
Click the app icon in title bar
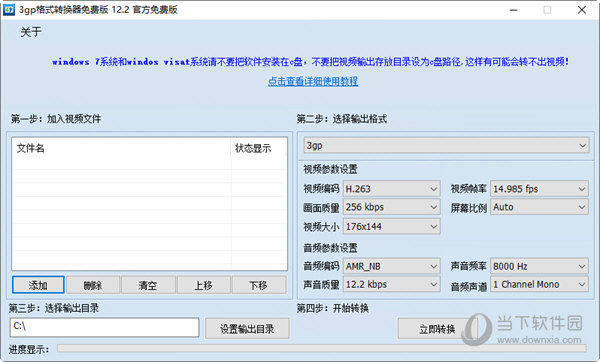pos(8,10)
